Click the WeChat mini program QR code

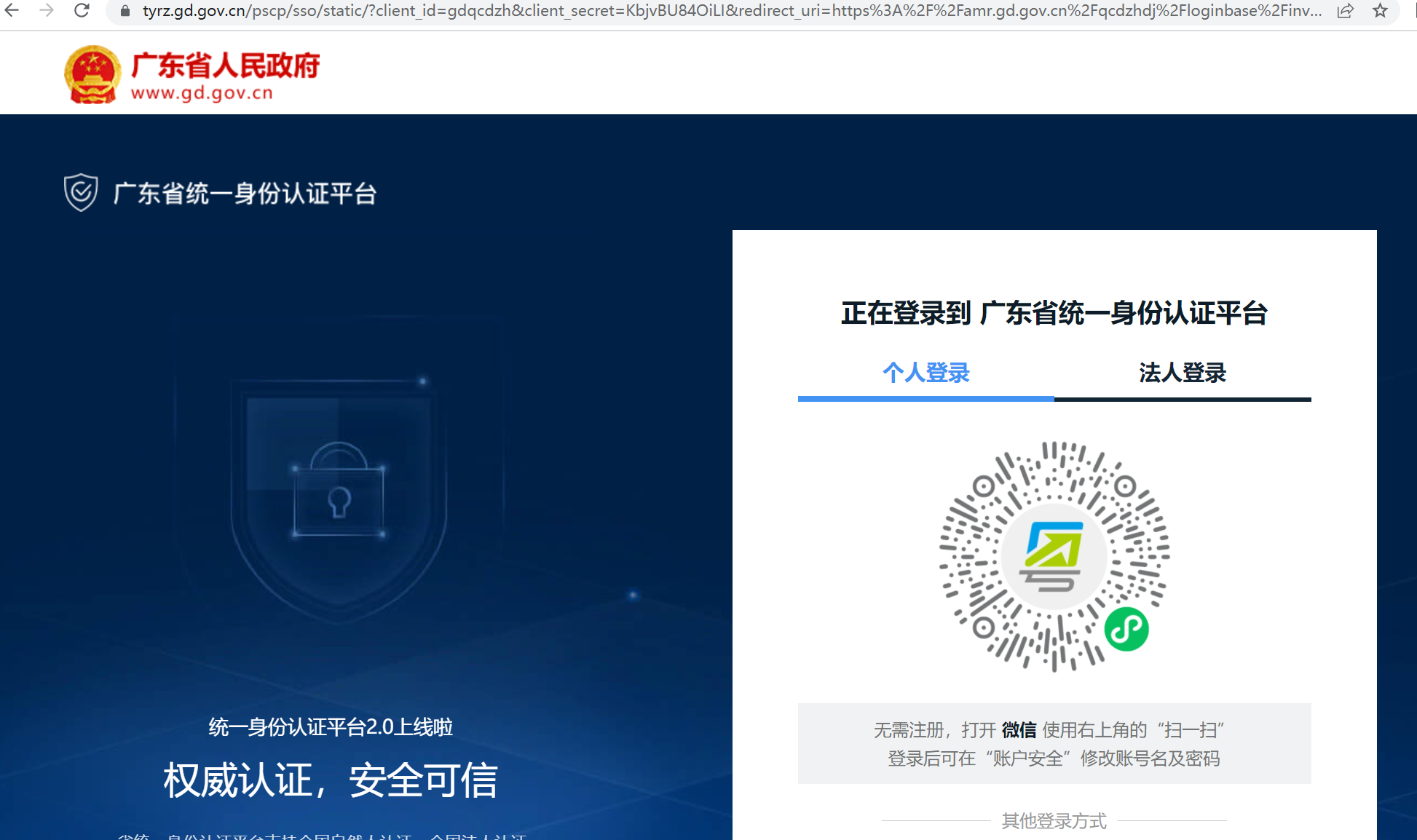1054,556
